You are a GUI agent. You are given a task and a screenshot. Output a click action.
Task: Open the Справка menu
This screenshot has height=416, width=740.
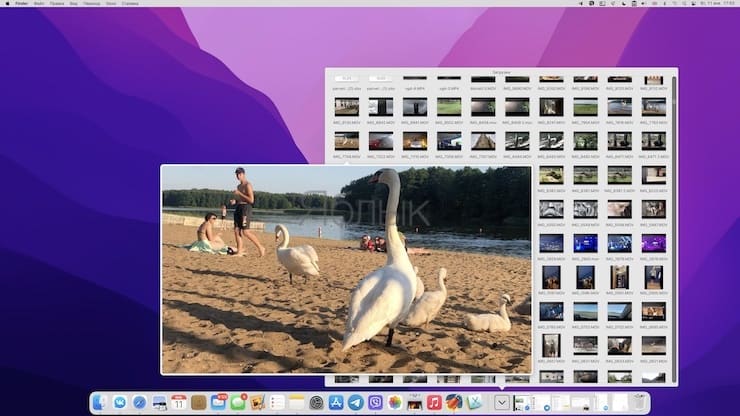click(x=130, y=3)
